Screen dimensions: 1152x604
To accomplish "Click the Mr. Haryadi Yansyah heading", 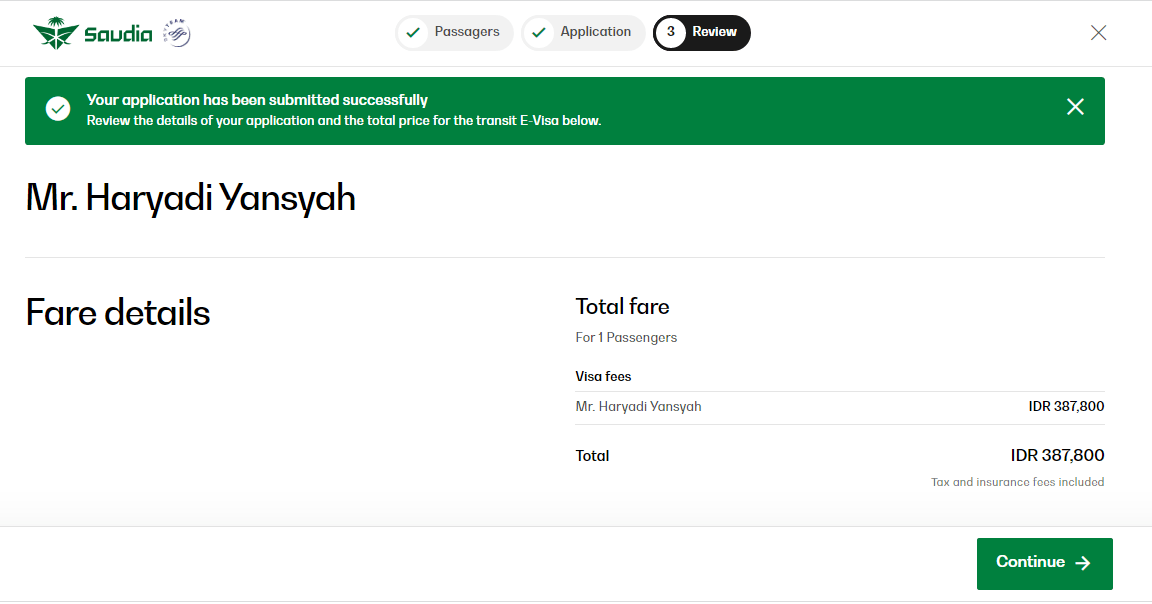I will (x=190, y=198).
